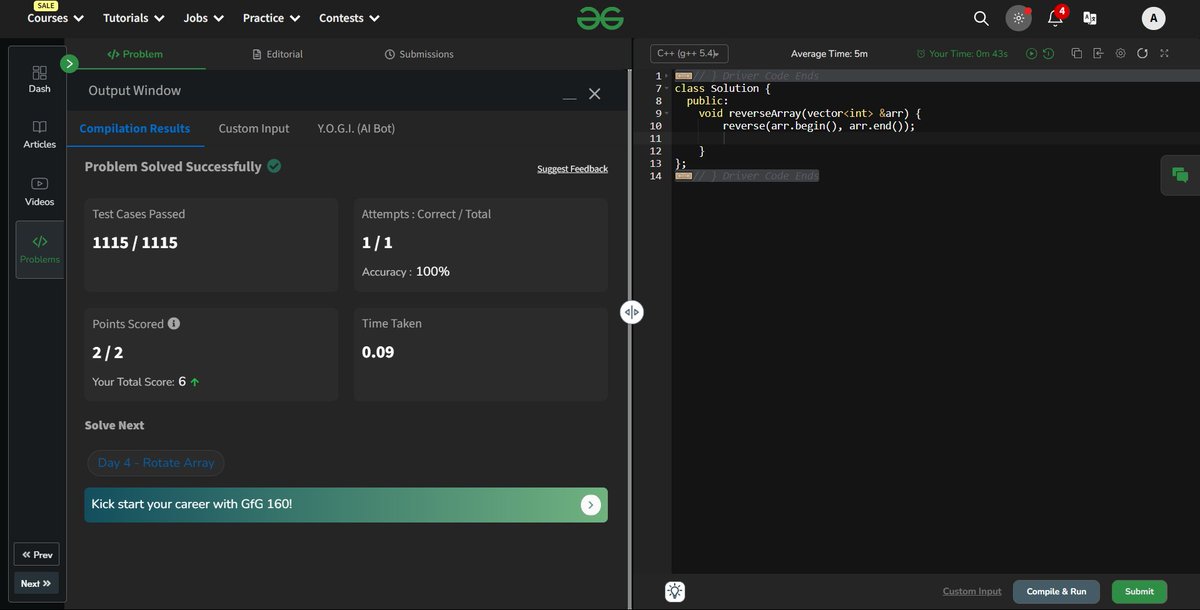Expand the Practice dropdown menu
1200x610 pixels.
(272, 18)
